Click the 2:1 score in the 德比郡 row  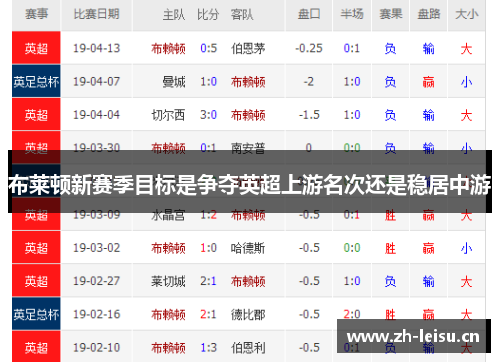coord(208,314)
